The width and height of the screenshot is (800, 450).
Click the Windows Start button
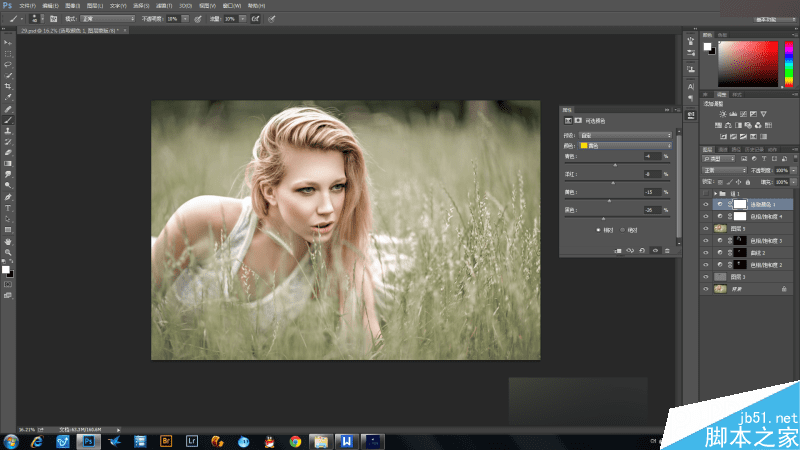point(11,440)
